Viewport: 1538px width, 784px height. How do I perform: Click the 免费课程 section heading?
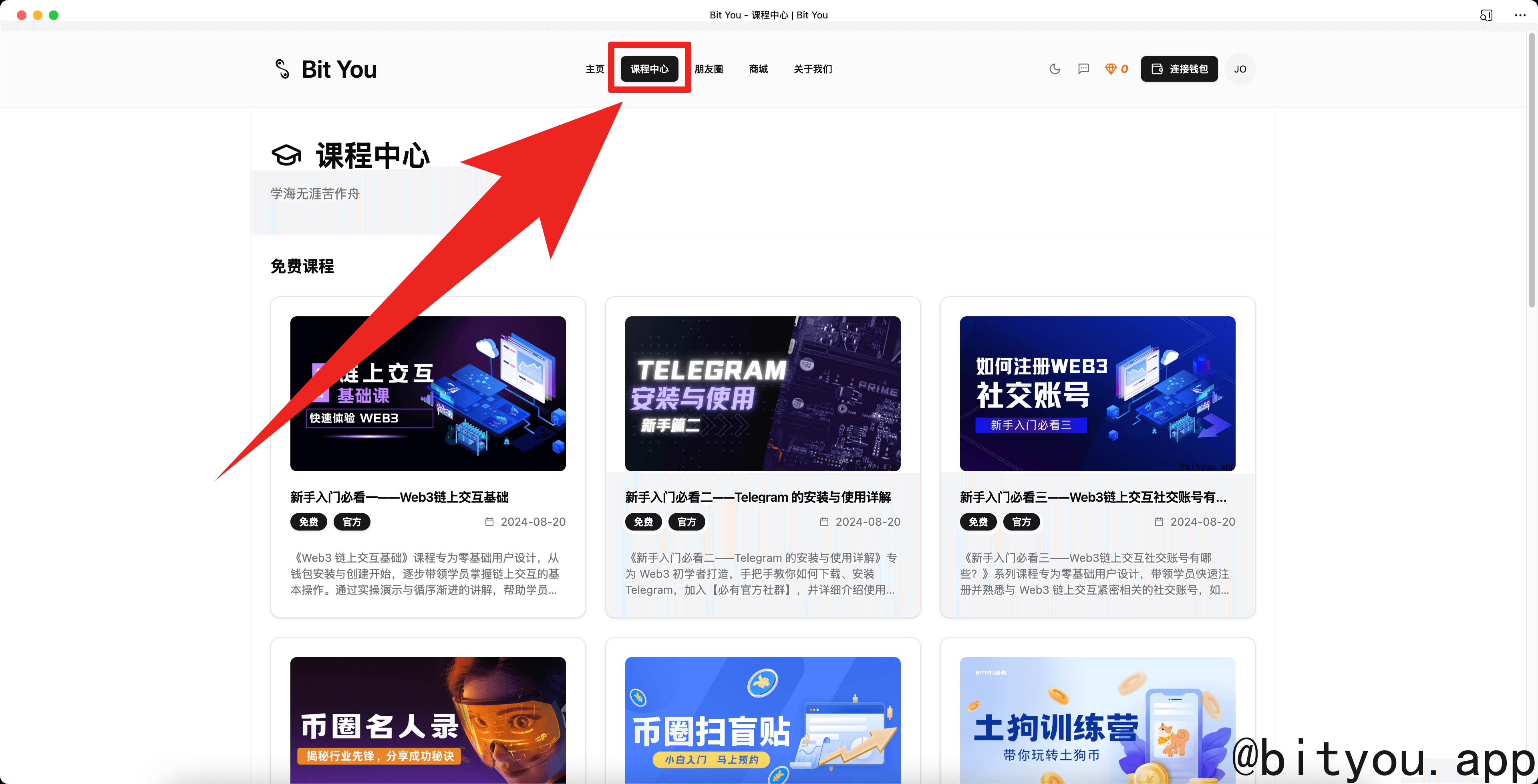coord(302,266)
